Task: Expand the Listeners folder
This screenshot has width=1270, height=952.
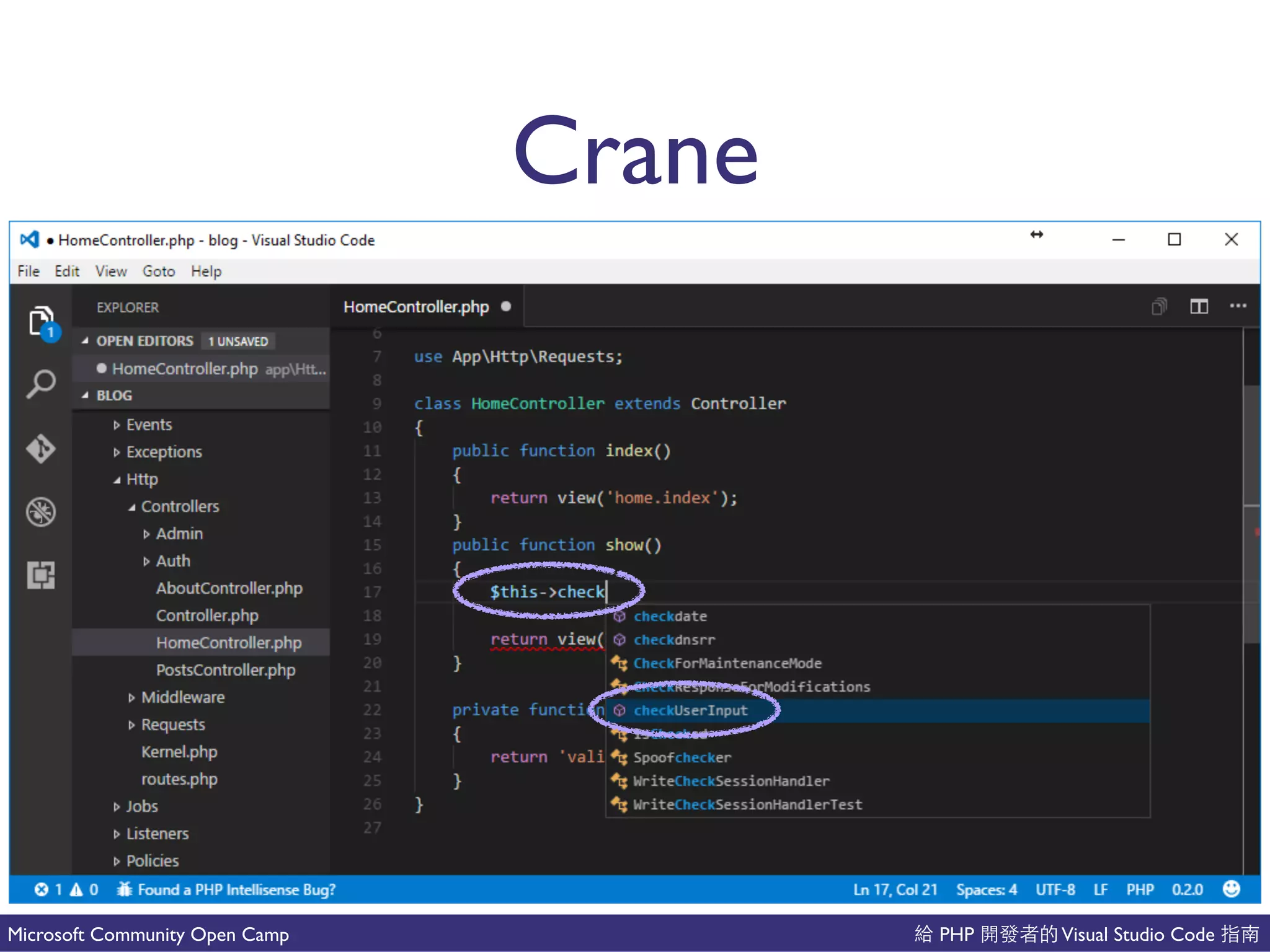Action: point(117,834)
